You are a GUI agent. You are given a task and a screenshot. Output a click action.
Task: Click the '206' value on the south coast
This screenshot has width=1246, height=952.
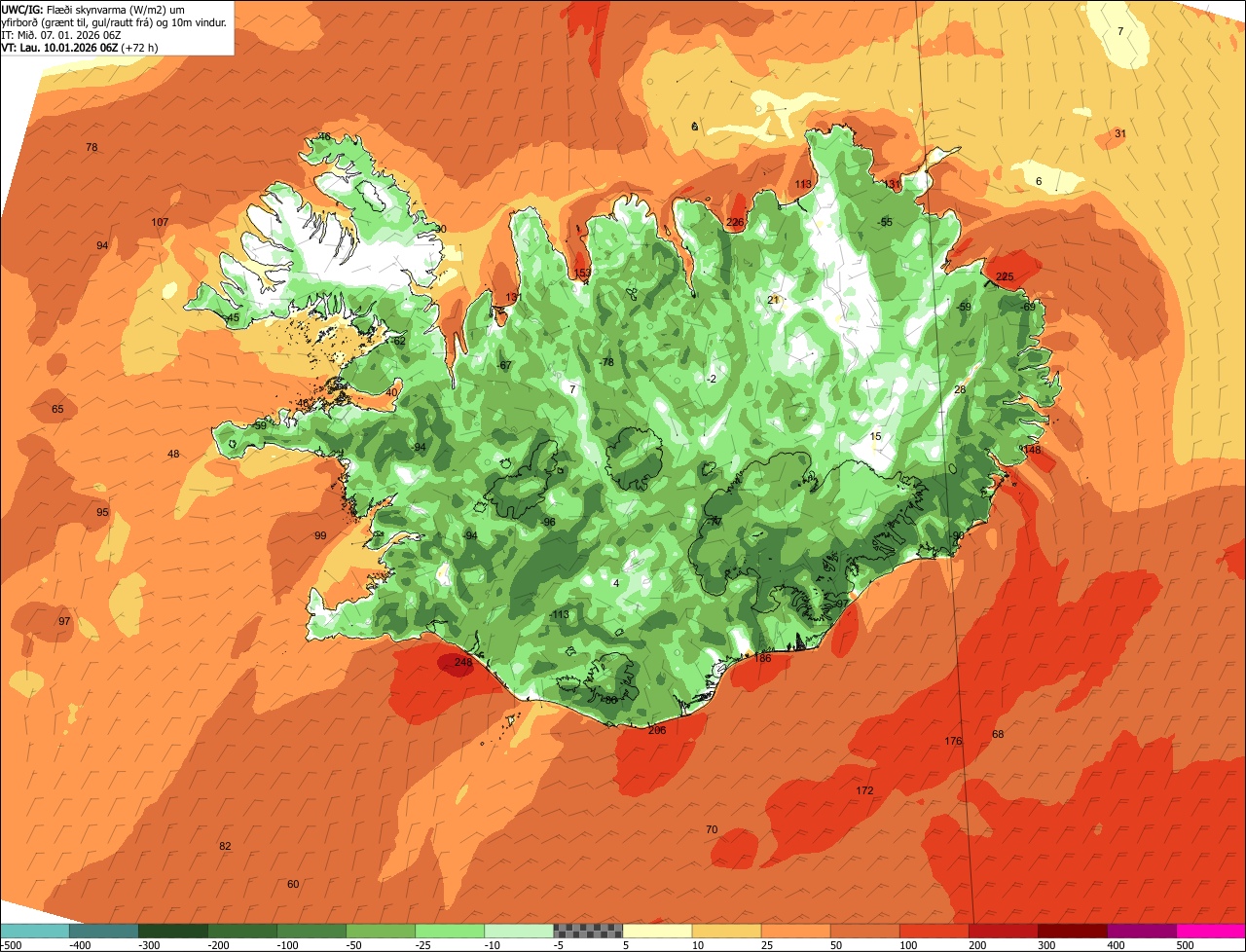657,730
